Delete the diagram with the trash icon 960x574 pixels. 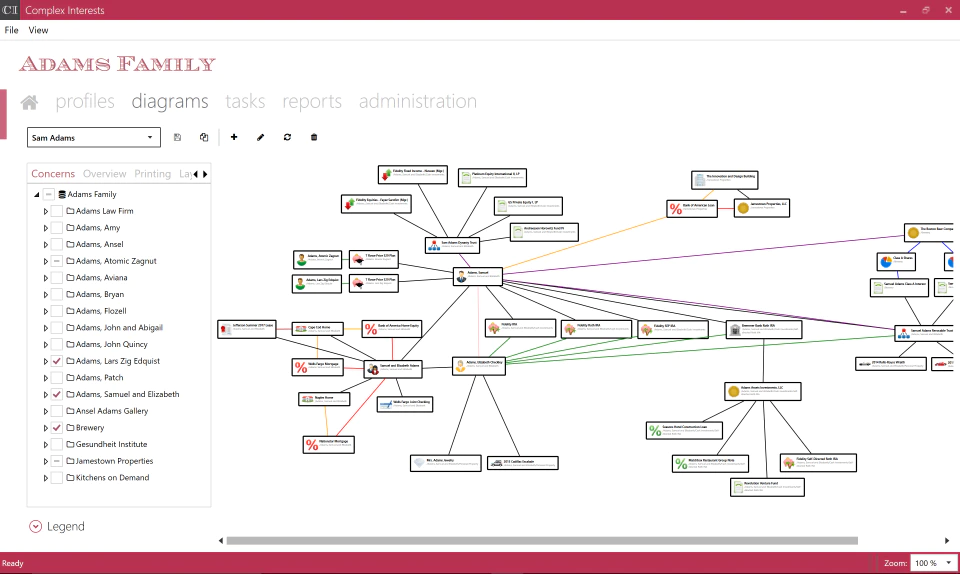(x=314, y=137)
